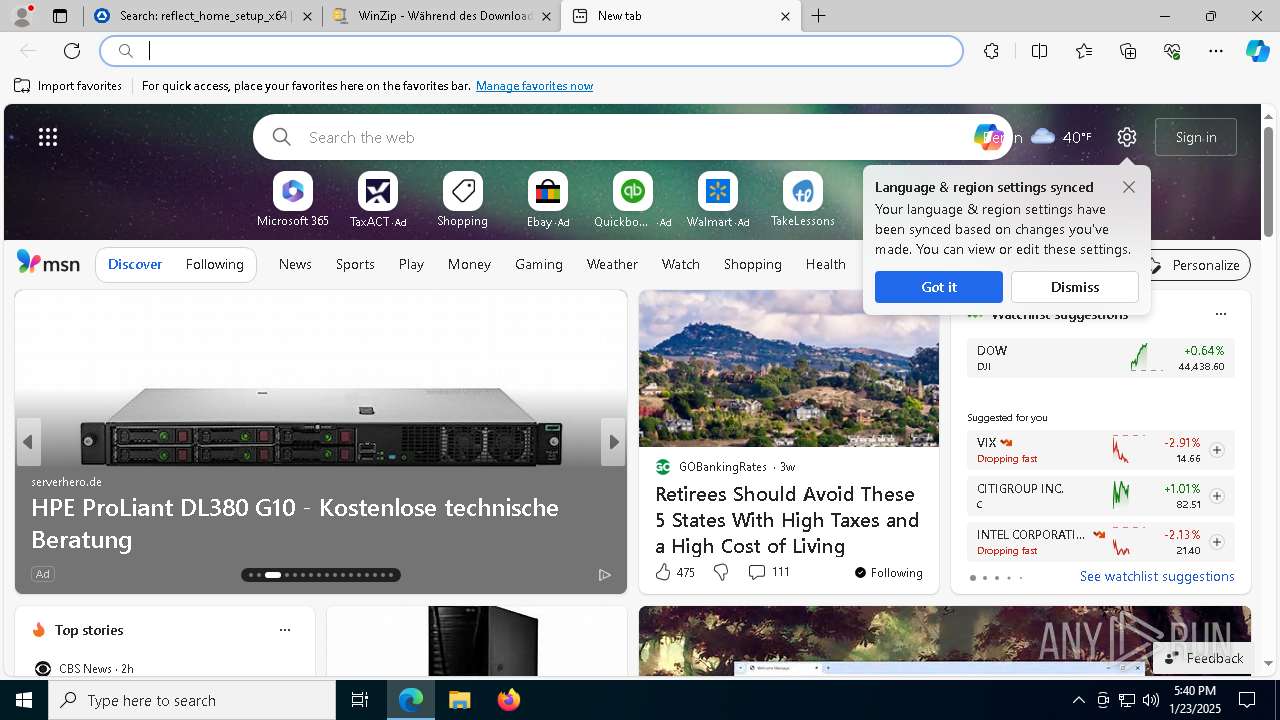1280x720 pixels.
Task: Open page settings gear icon
Action: (1127, 137)
